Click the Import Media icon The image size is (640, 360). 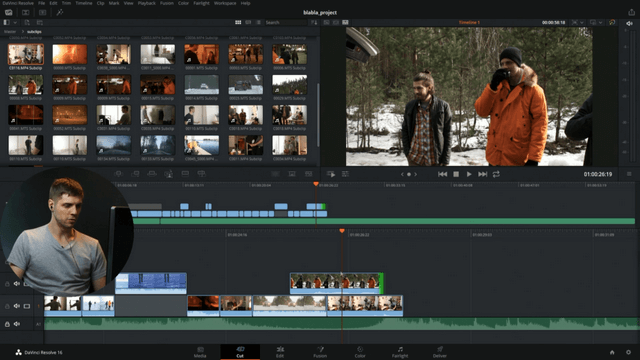27,22
